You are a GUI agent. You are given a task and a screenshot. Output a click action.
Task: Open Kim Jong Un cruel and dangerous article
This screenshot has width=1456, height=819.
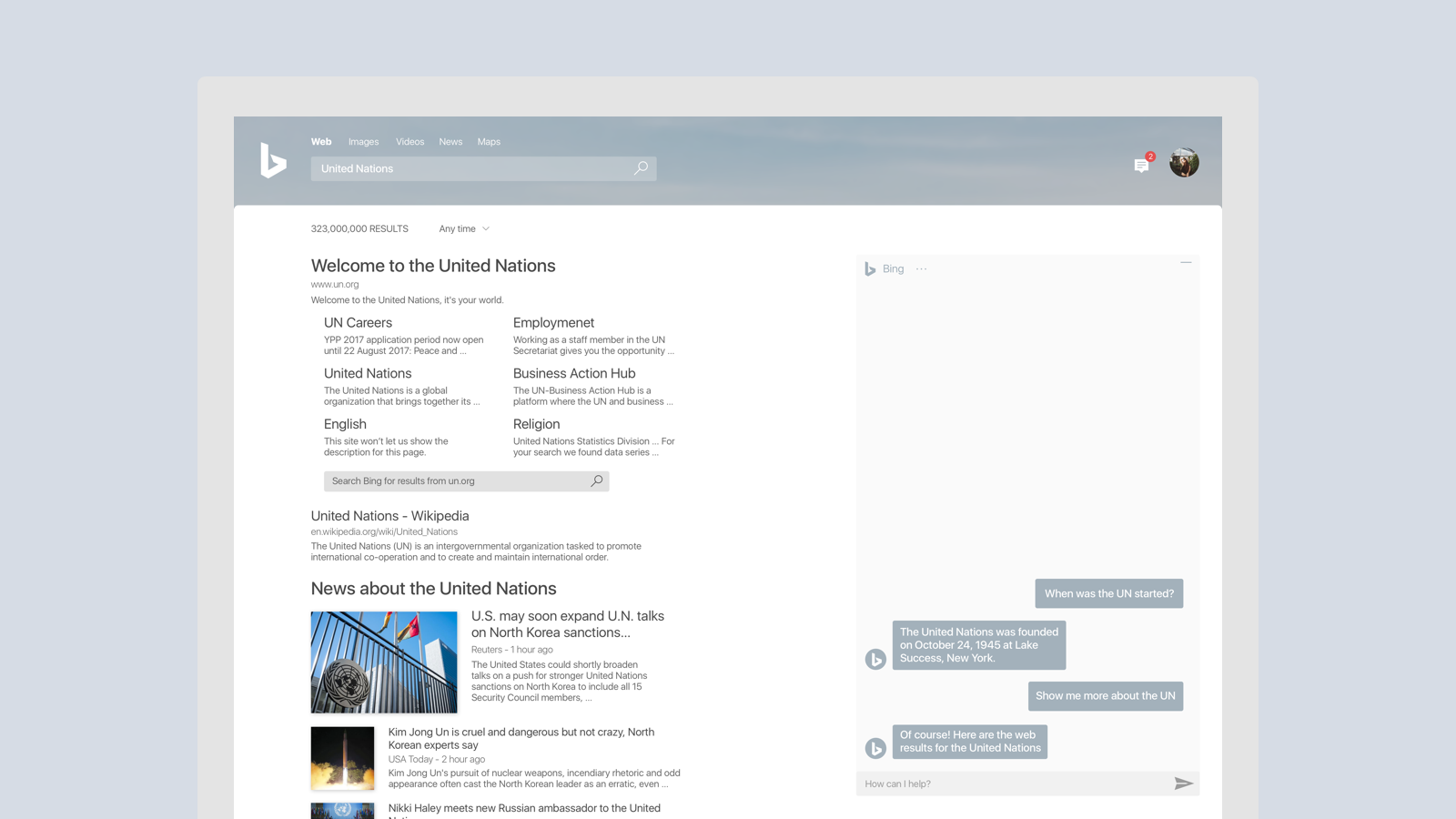coord(521,738)
